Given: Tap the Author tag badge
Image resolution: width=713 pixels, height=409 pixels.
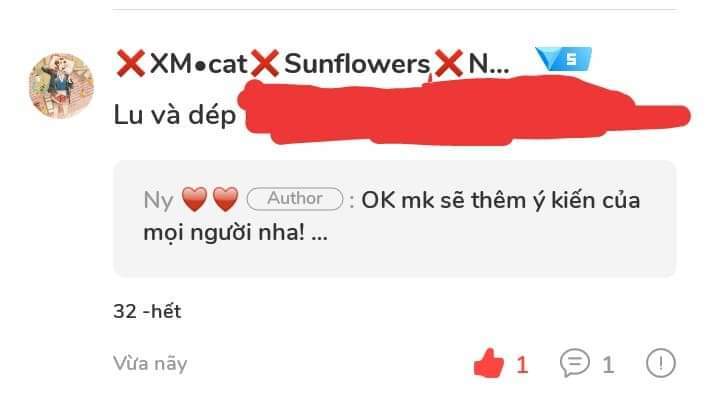Looking at the screenshot, I should tap(295, 199).
